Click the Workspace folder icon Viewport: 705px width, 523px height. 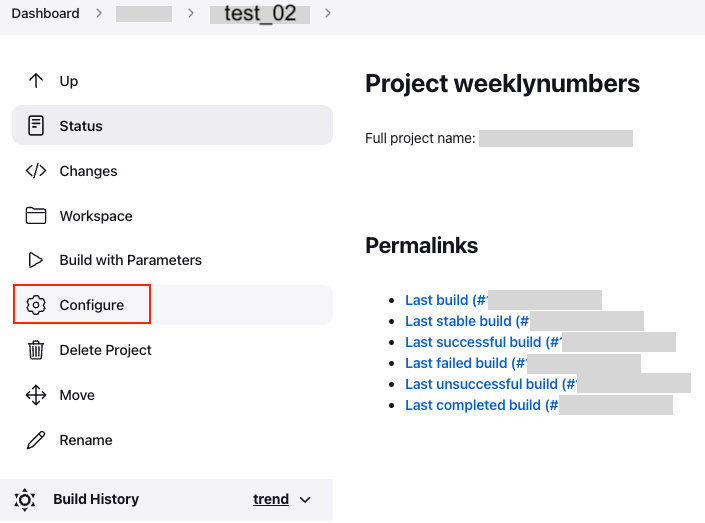click(36, 216)
